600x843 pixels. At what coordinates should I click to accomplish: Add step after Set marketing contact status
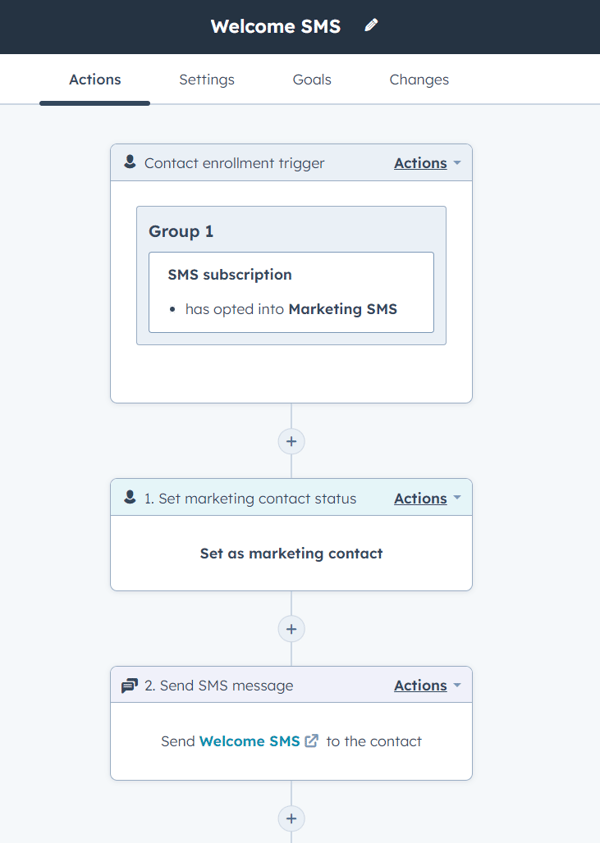[291, 629]
